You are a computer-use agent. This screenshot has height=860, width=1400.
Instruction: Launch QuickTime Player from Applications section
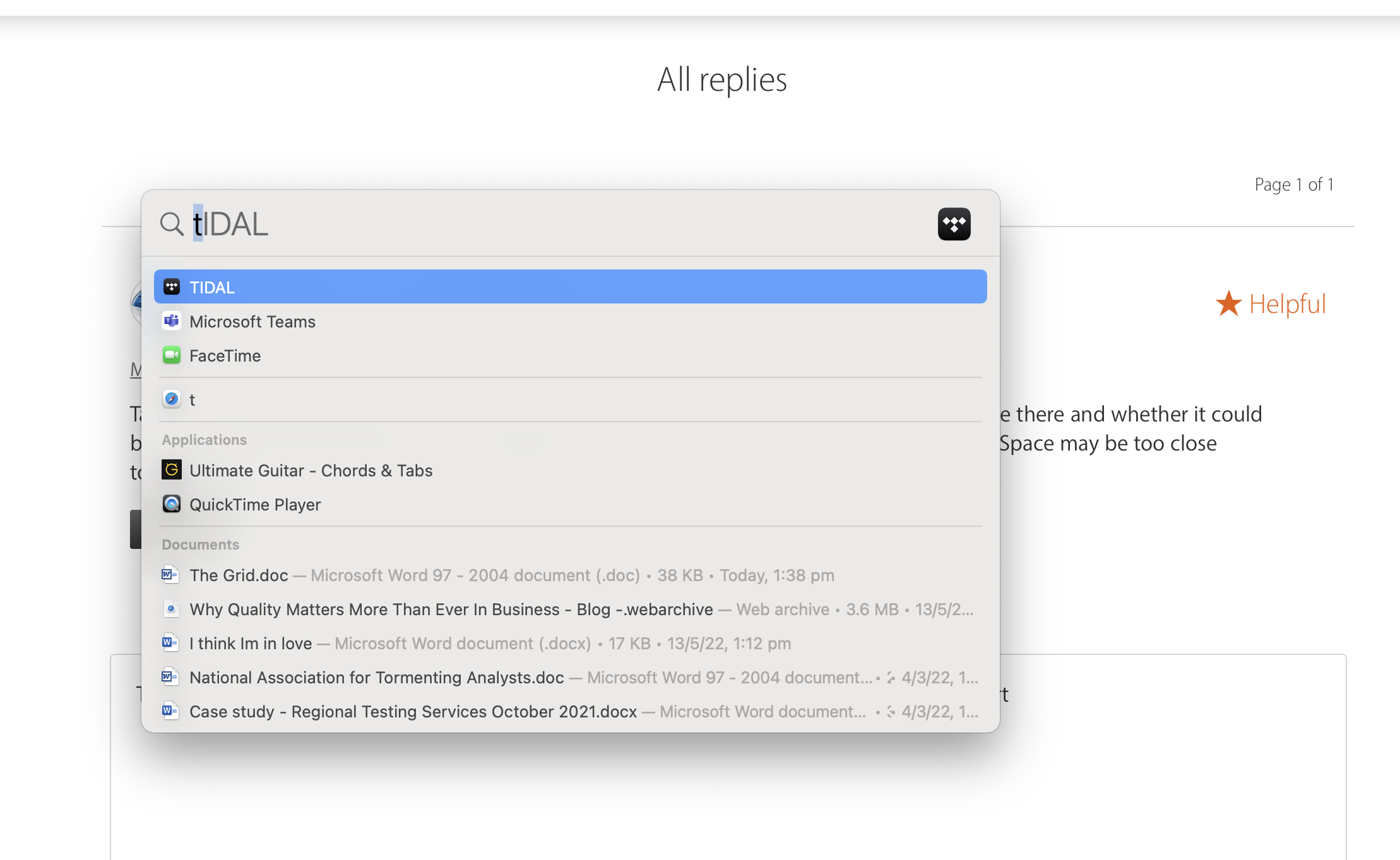[255, 505]
